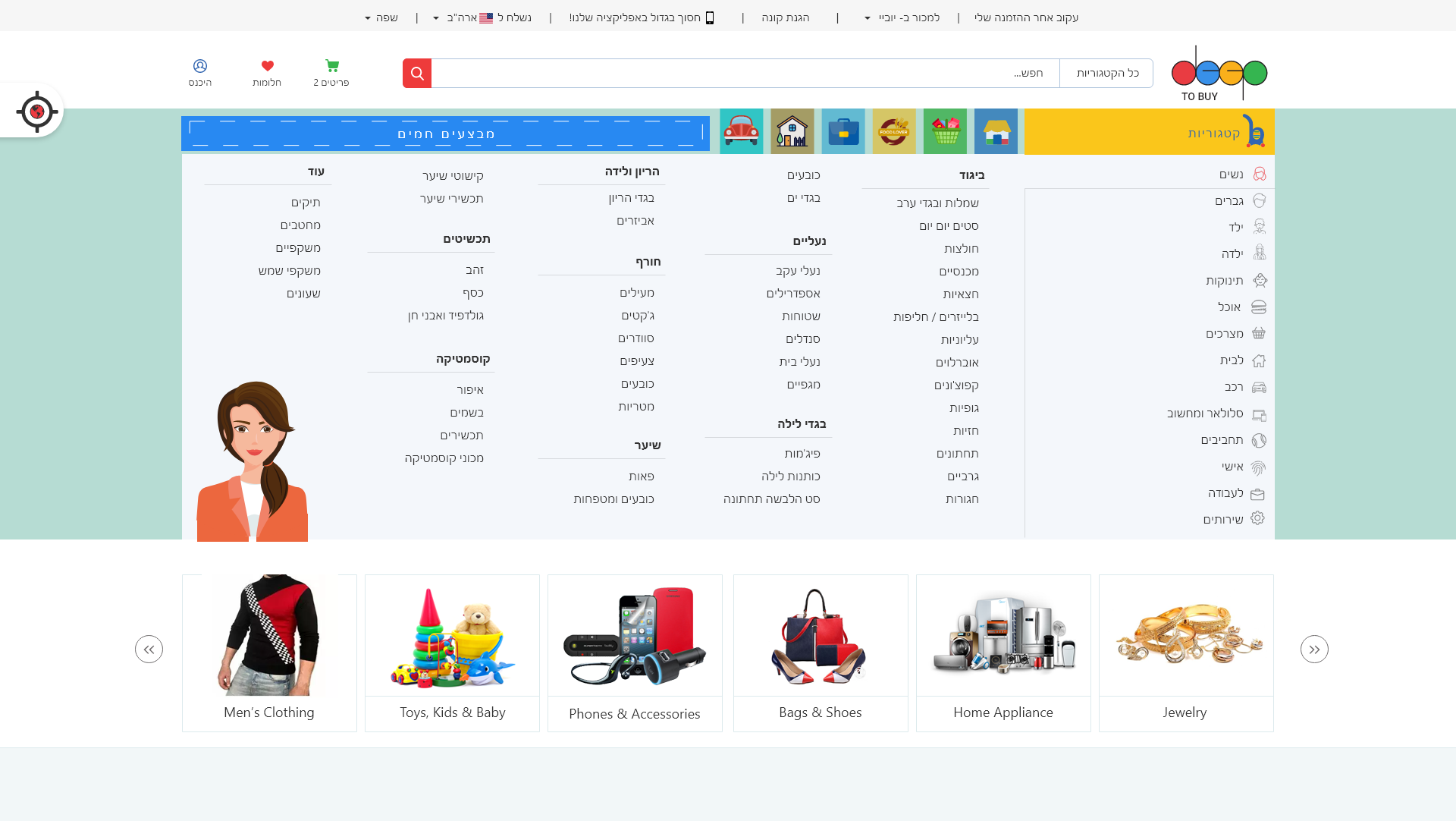Open the Jewelry category card

click(1186, 653)
